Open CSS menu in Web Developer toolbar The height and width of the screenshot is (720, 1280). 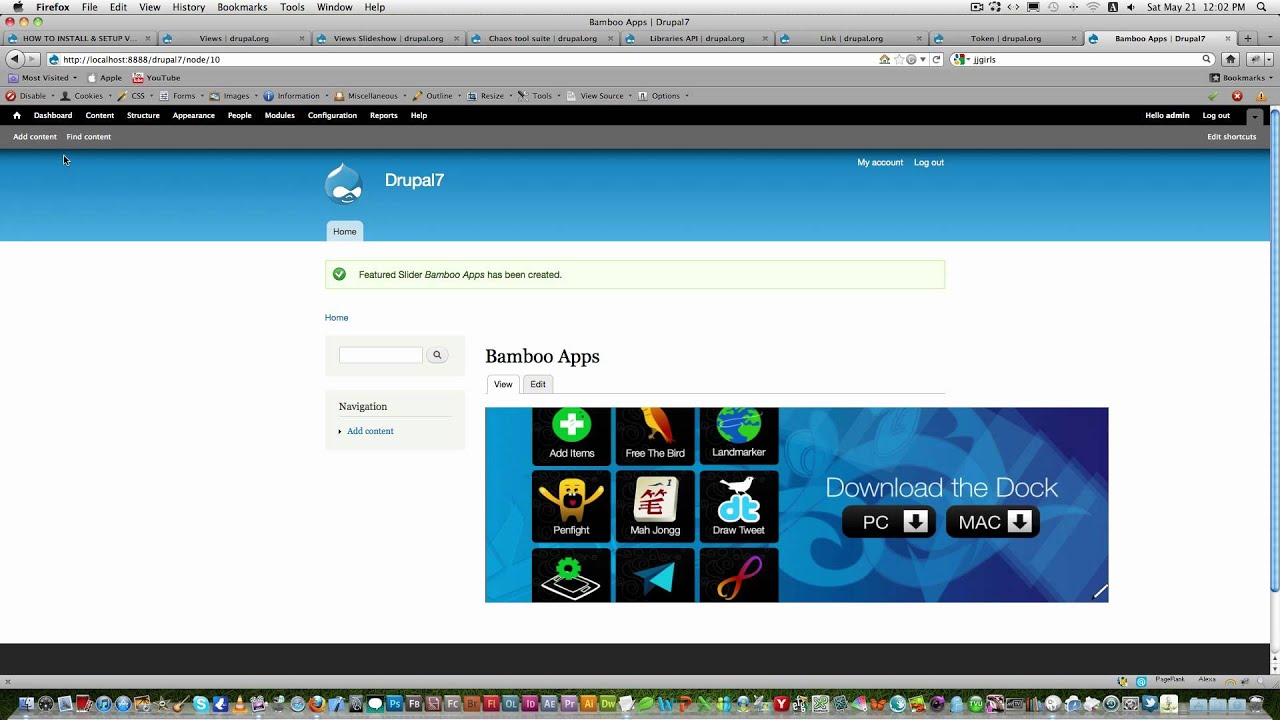134,96
